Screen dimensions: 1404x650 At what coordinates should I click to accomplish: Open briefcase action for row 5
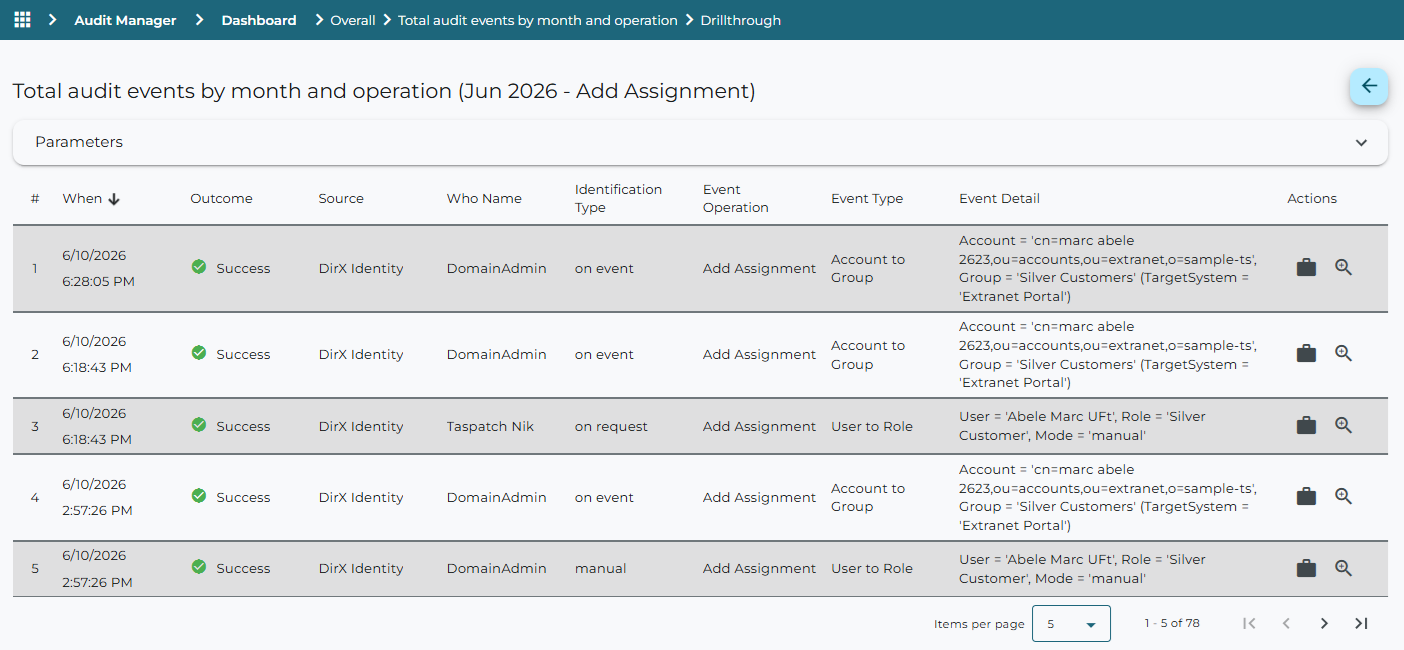pos(1306,568)
